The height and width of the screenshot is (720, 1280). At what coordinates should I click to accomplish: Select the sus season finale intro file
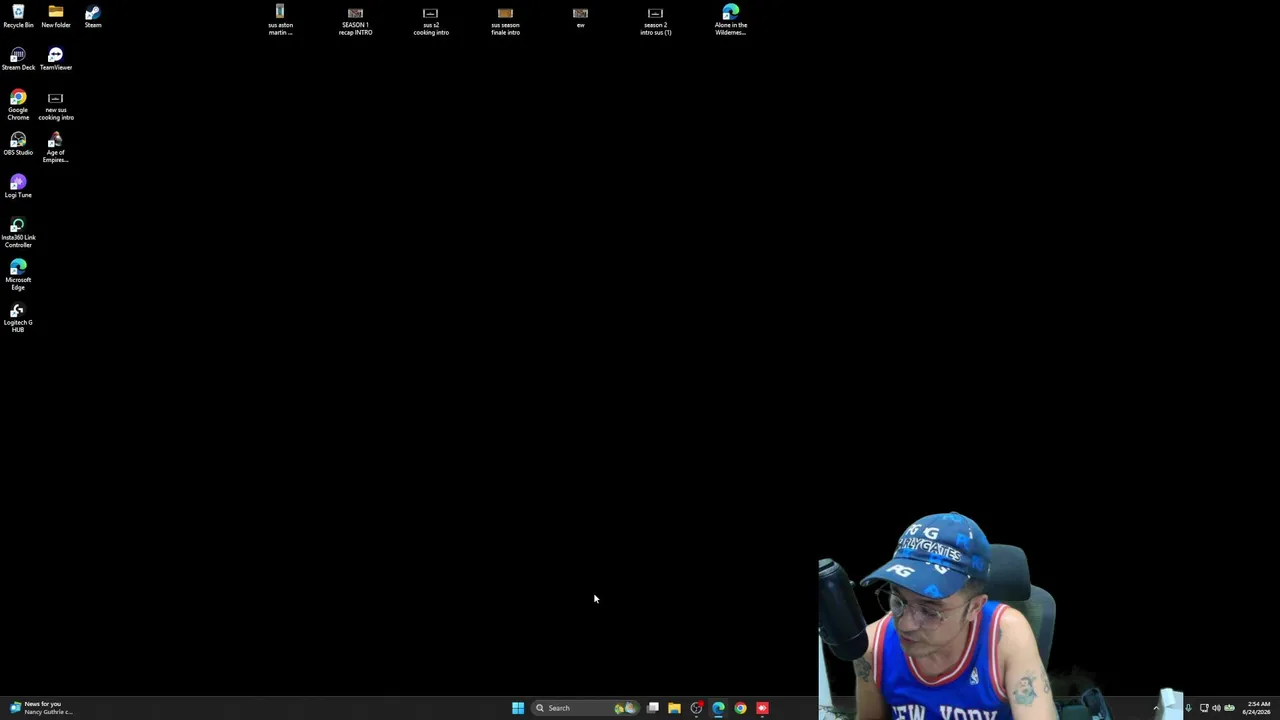tap(505, 20)
